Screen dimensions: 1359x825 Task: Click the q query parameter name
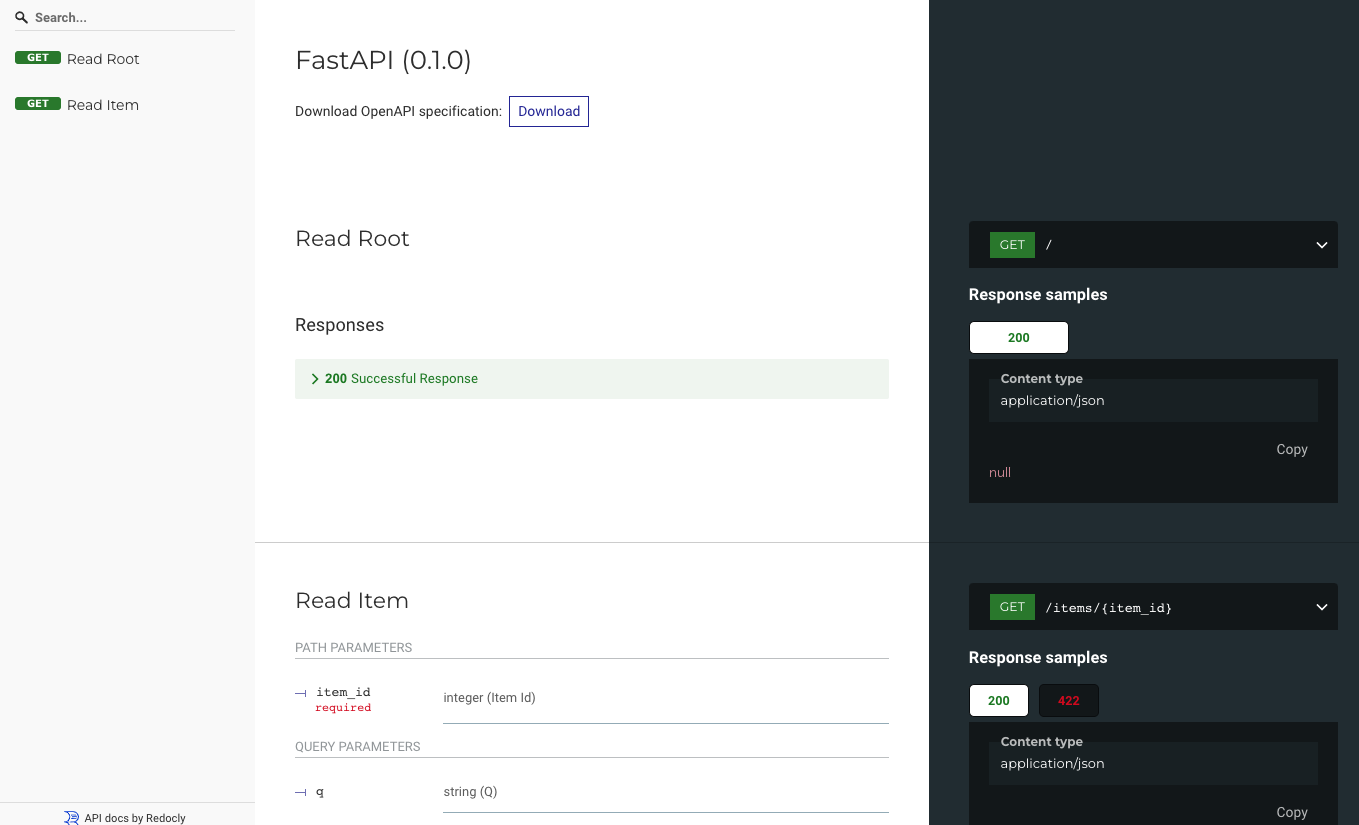click(320, 792)
